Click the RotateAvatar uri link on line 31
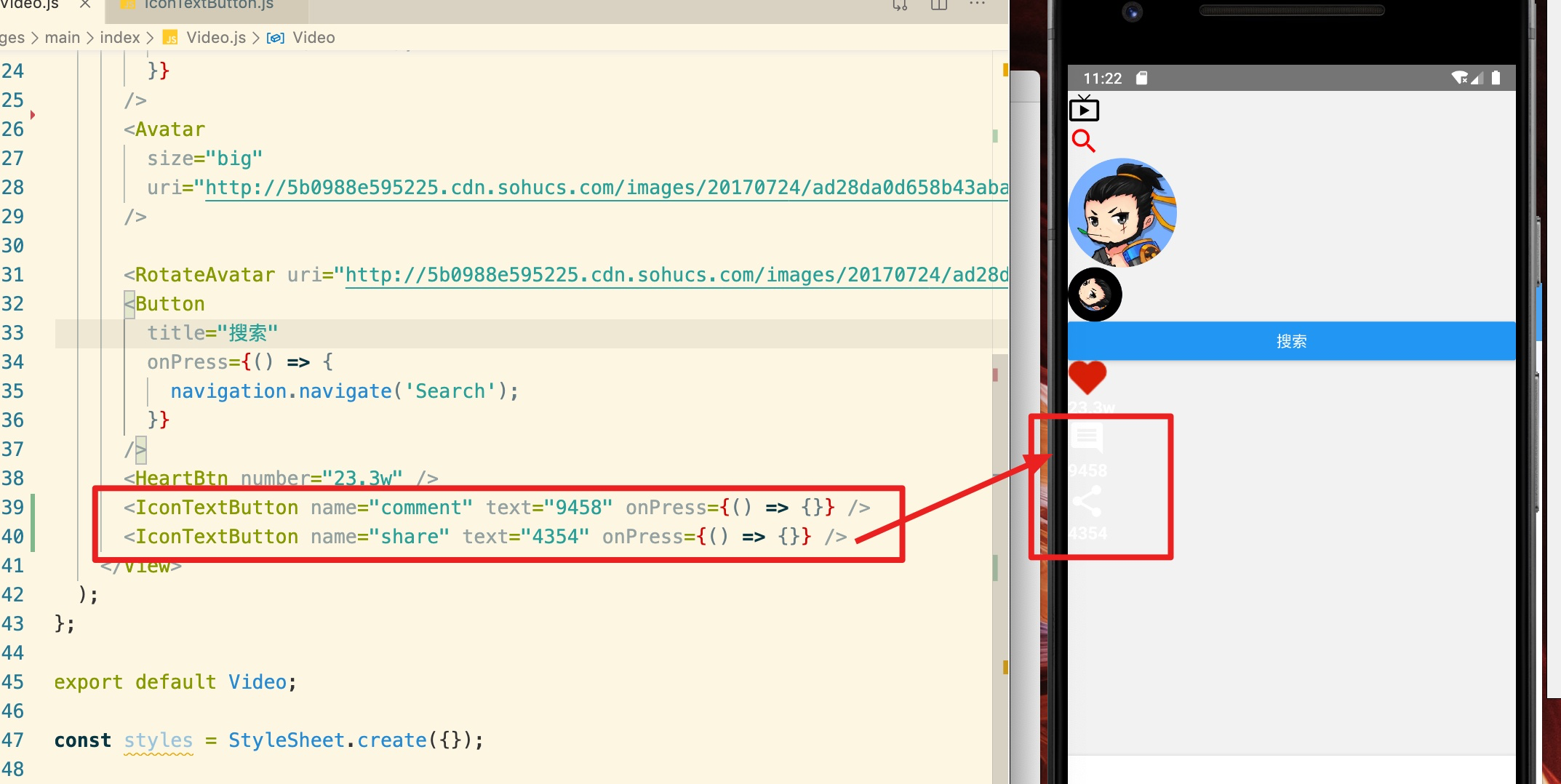Image resolution: width=1561 pixels, height=784 pixels. [676, 275]
